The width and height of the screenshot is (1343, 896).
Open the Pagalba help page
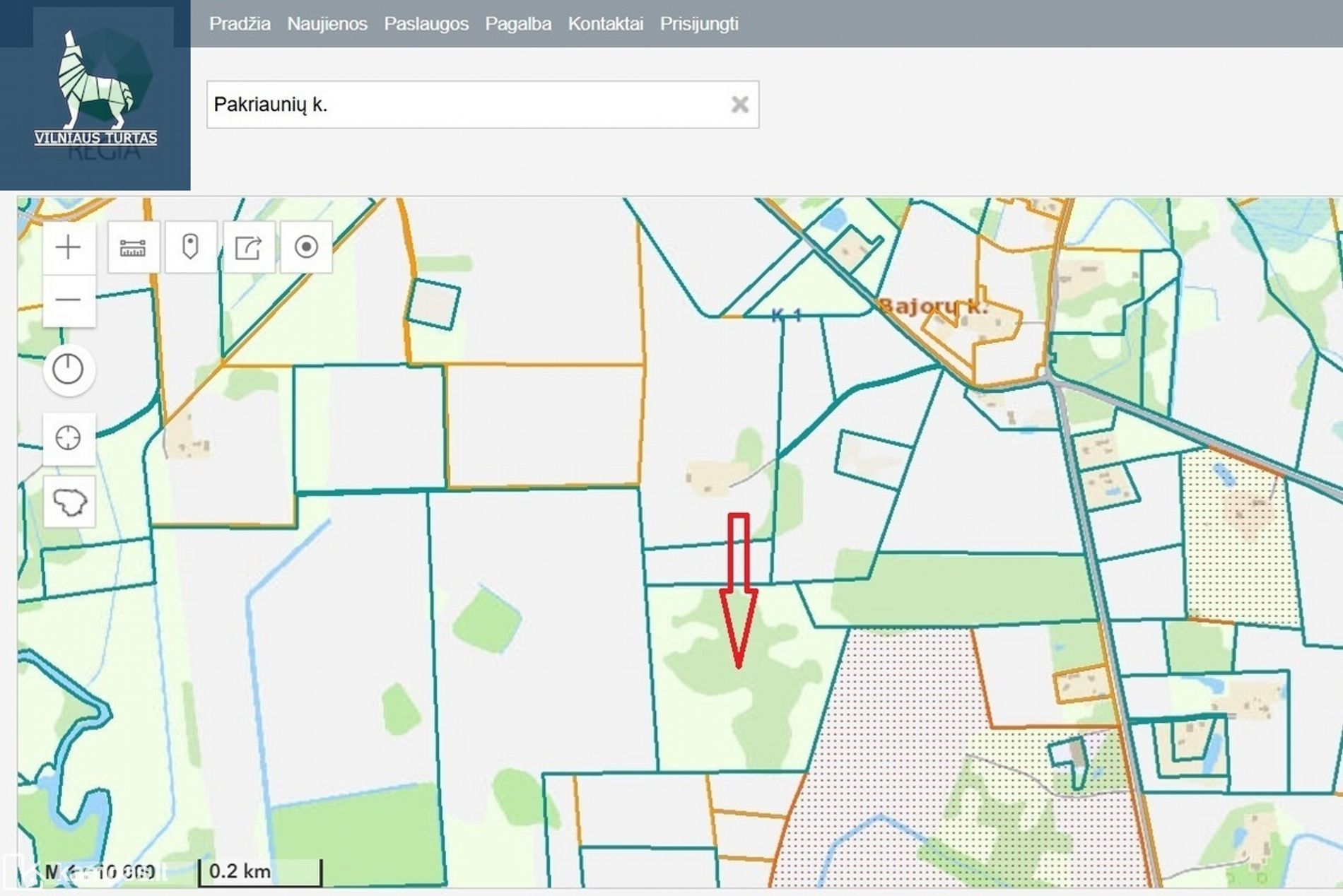point(517,24)
